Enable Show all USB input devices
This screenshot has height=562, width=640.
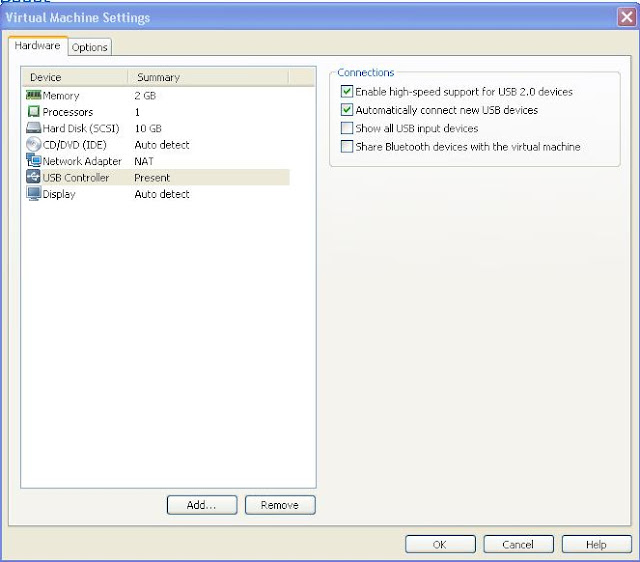tap(347, 128)
